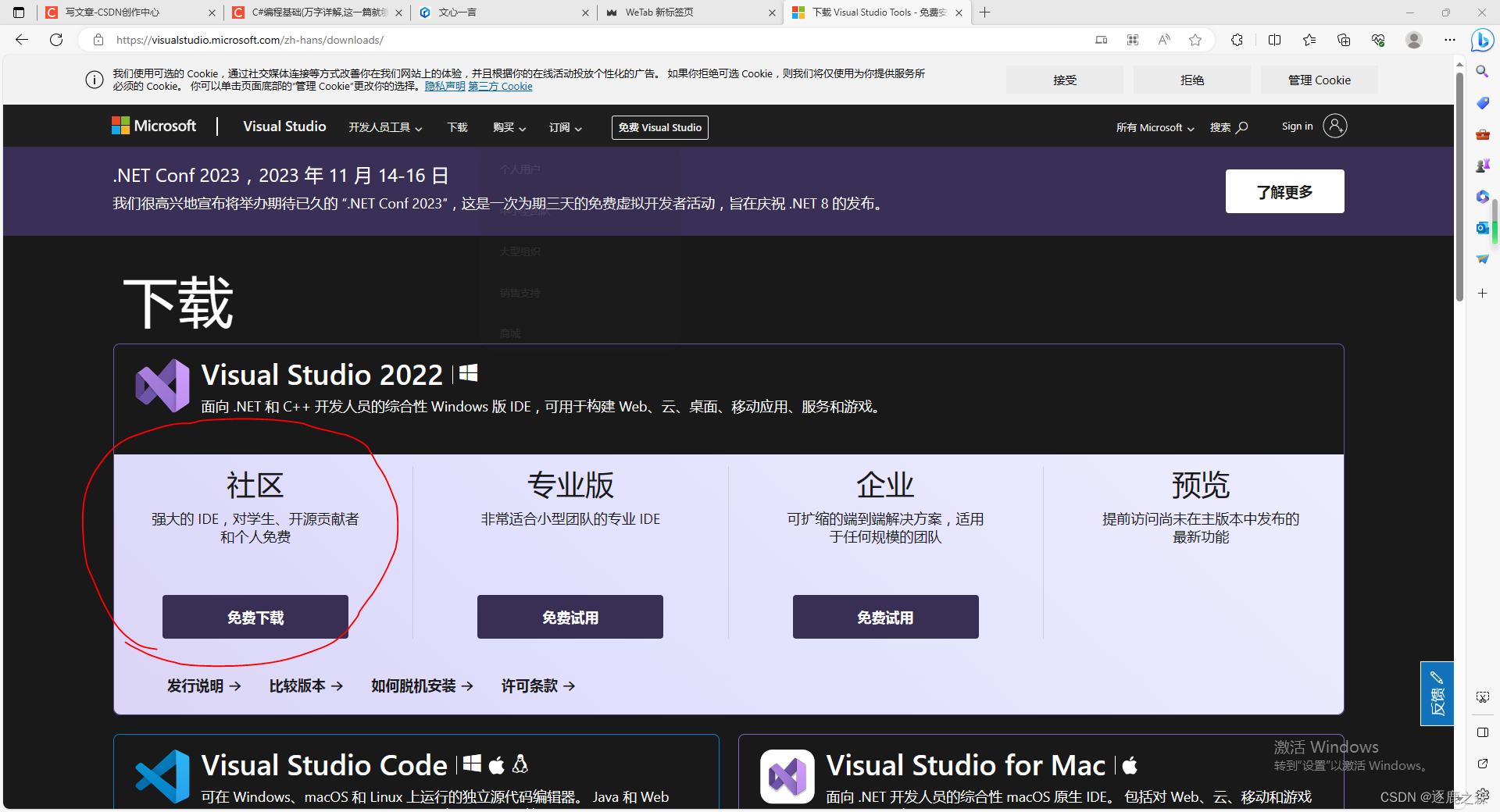Click the address bar URL
The width and height of the screenshot is (1500, 812).
click(x=250, y=40)
